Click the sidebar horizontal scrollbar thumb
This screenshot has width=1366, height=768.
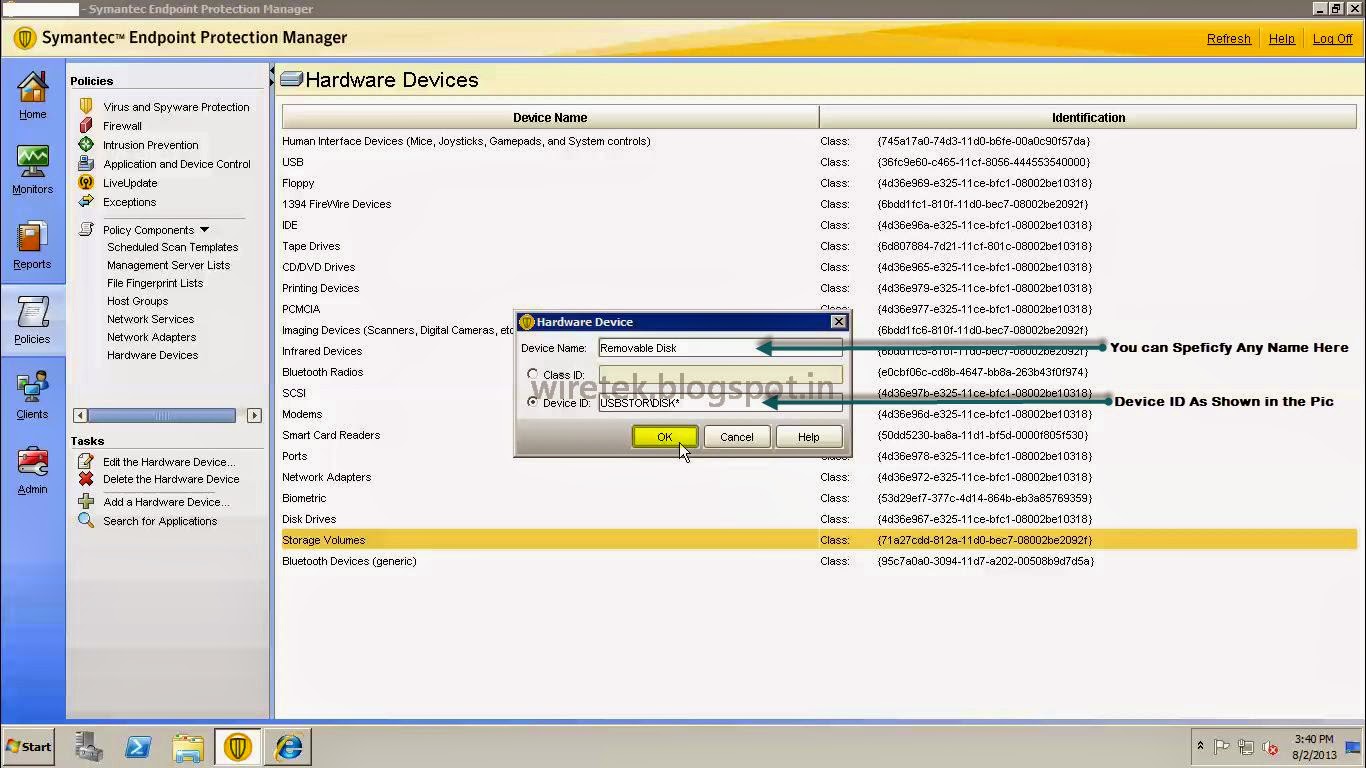tap(162, 415)
